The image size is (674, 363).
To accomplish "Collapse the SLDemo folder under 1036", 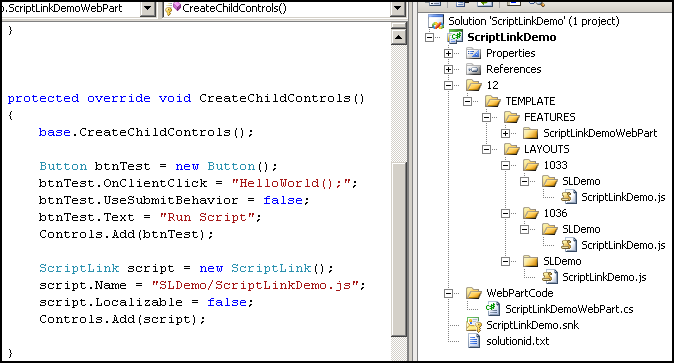I will pyautogui.click(x=524, y=229).
